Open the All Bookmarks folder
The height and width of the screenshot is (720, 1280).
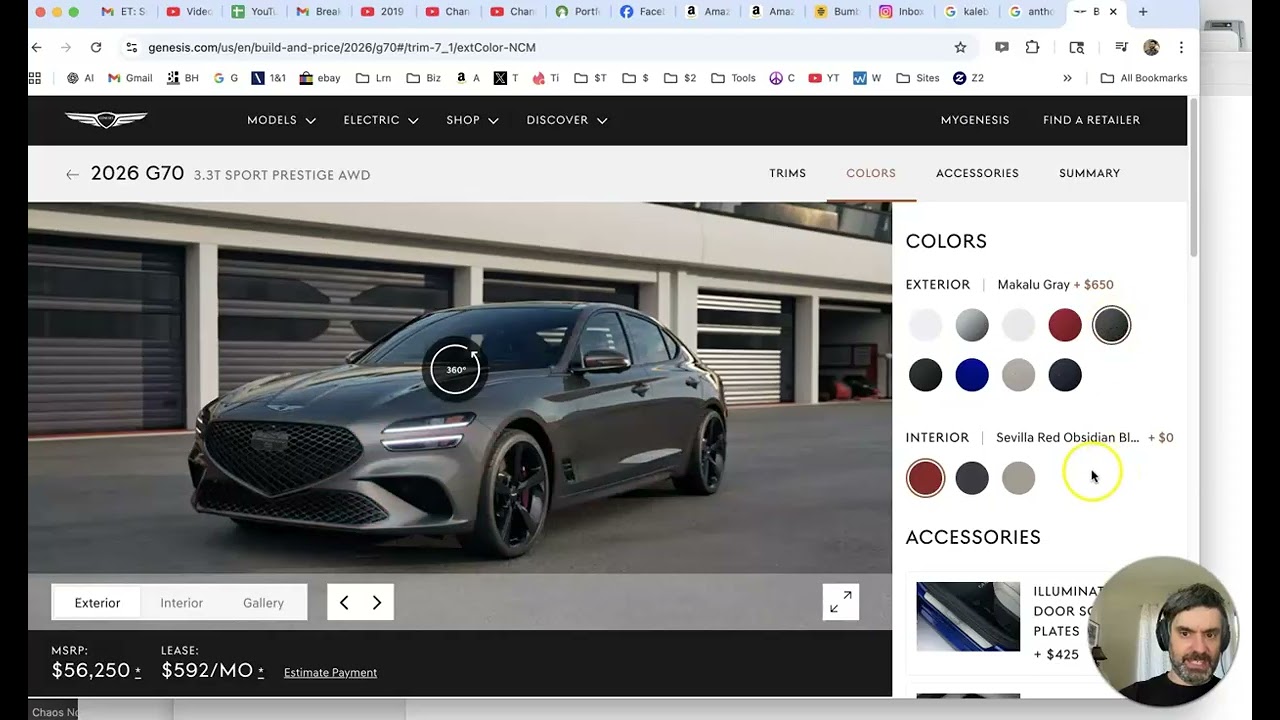click(1143, 78)
